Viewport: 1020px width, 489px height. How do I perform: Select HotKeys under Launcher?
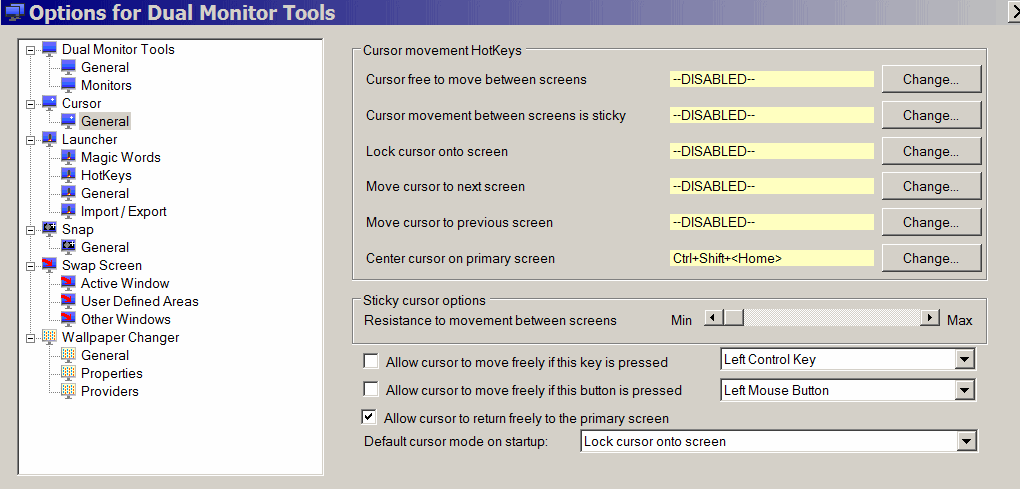point(106,176)
